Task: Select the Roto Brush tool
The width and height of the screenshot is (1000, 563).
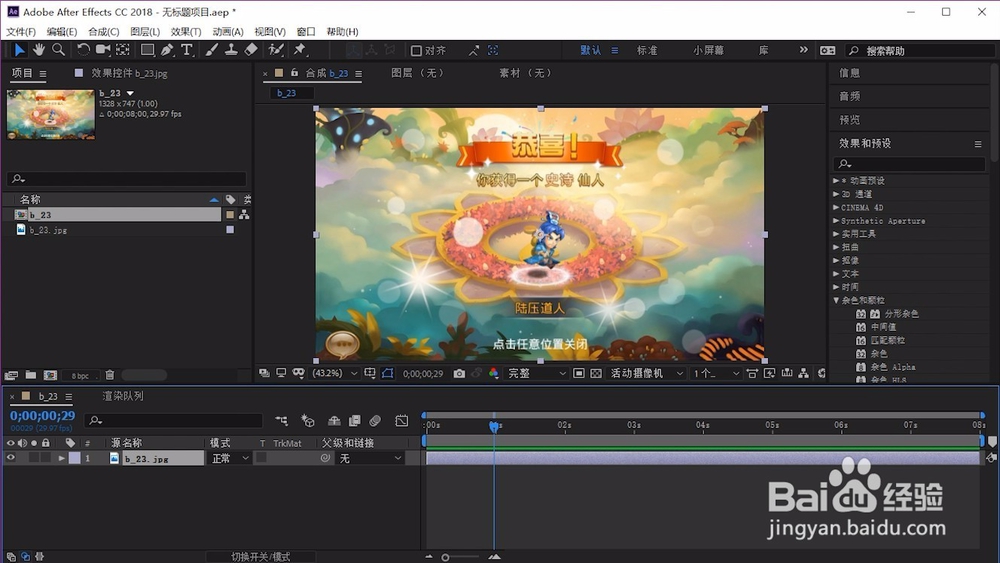Action: coord(276,50)
